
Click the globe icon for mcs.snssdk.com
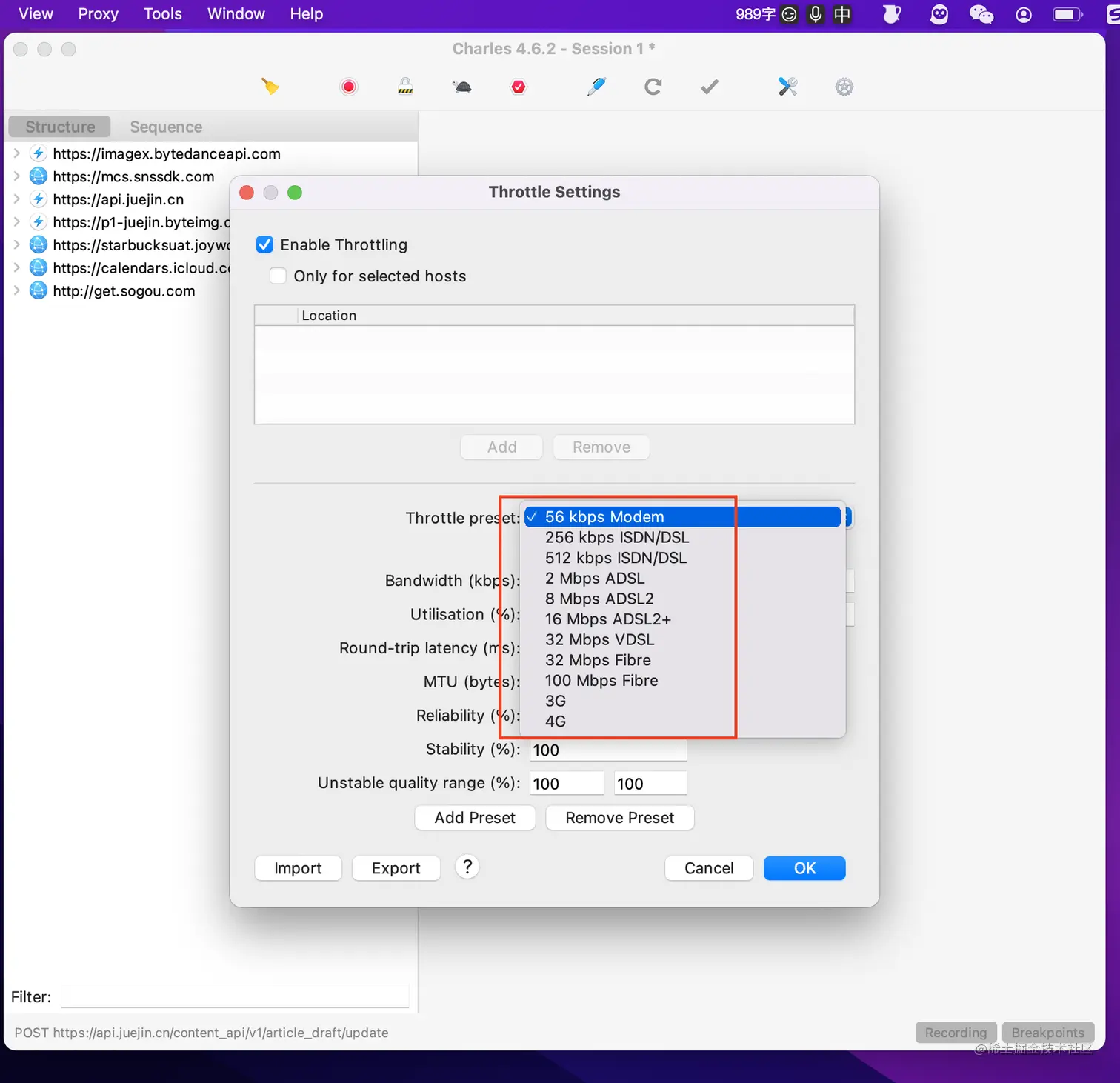point(39,176)
